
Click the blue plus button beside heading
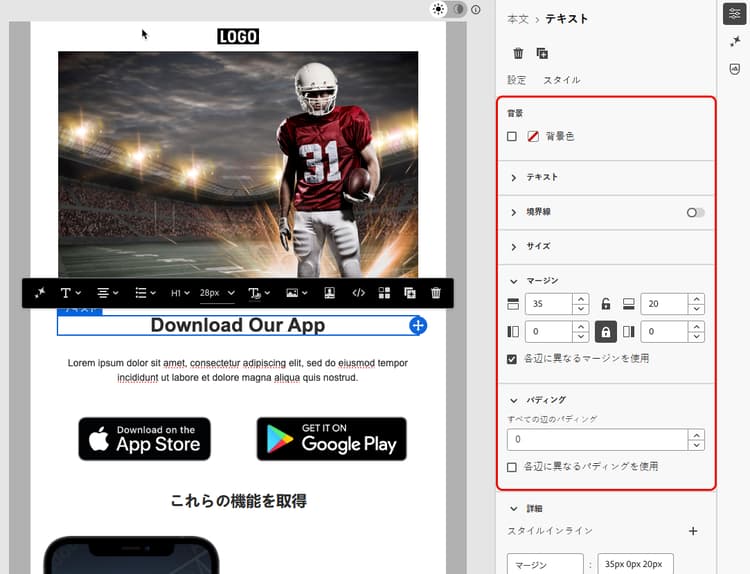tap(418, 326)
